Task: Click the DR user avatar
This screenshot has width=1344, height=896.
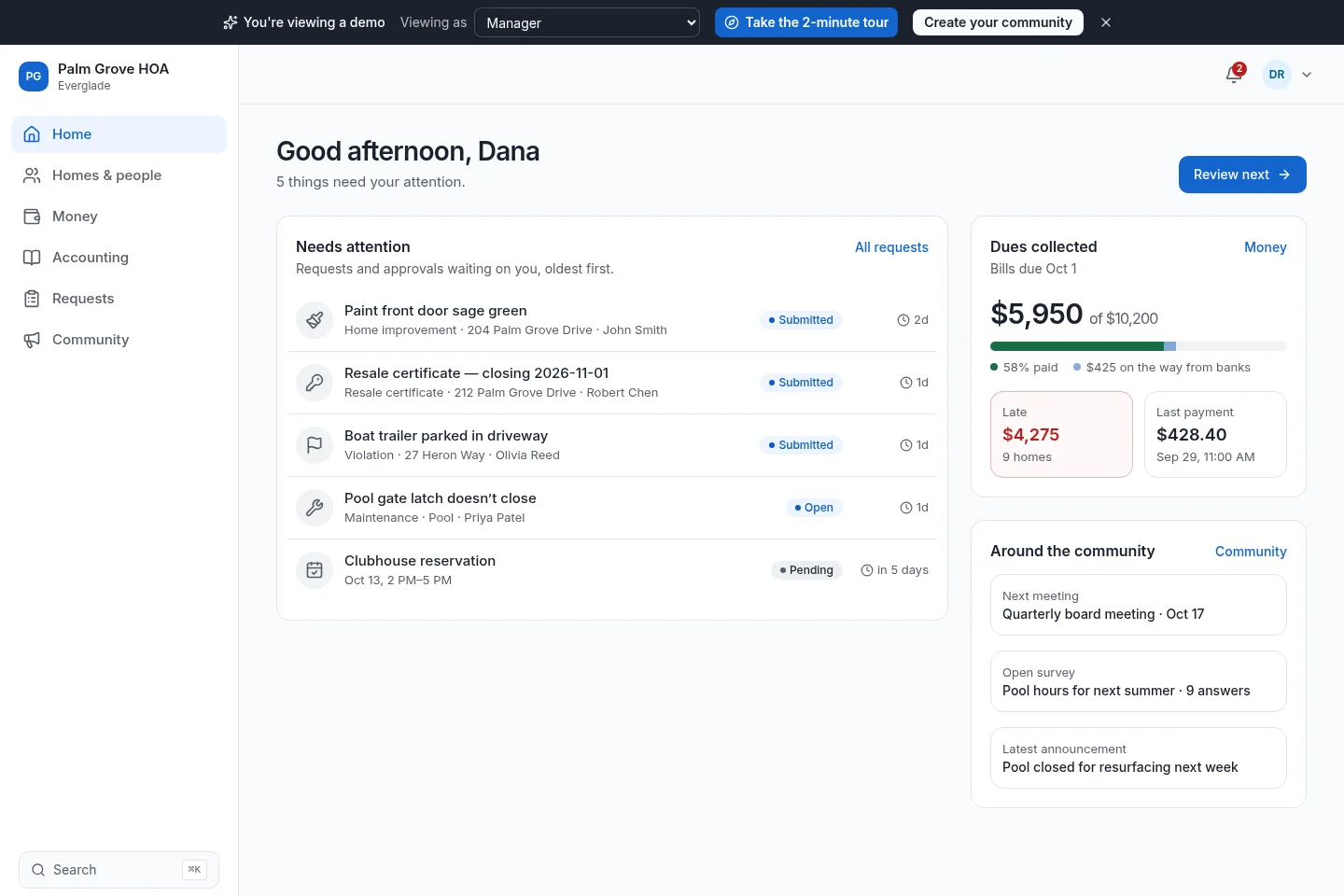Action: click(x=1277, y=75)
